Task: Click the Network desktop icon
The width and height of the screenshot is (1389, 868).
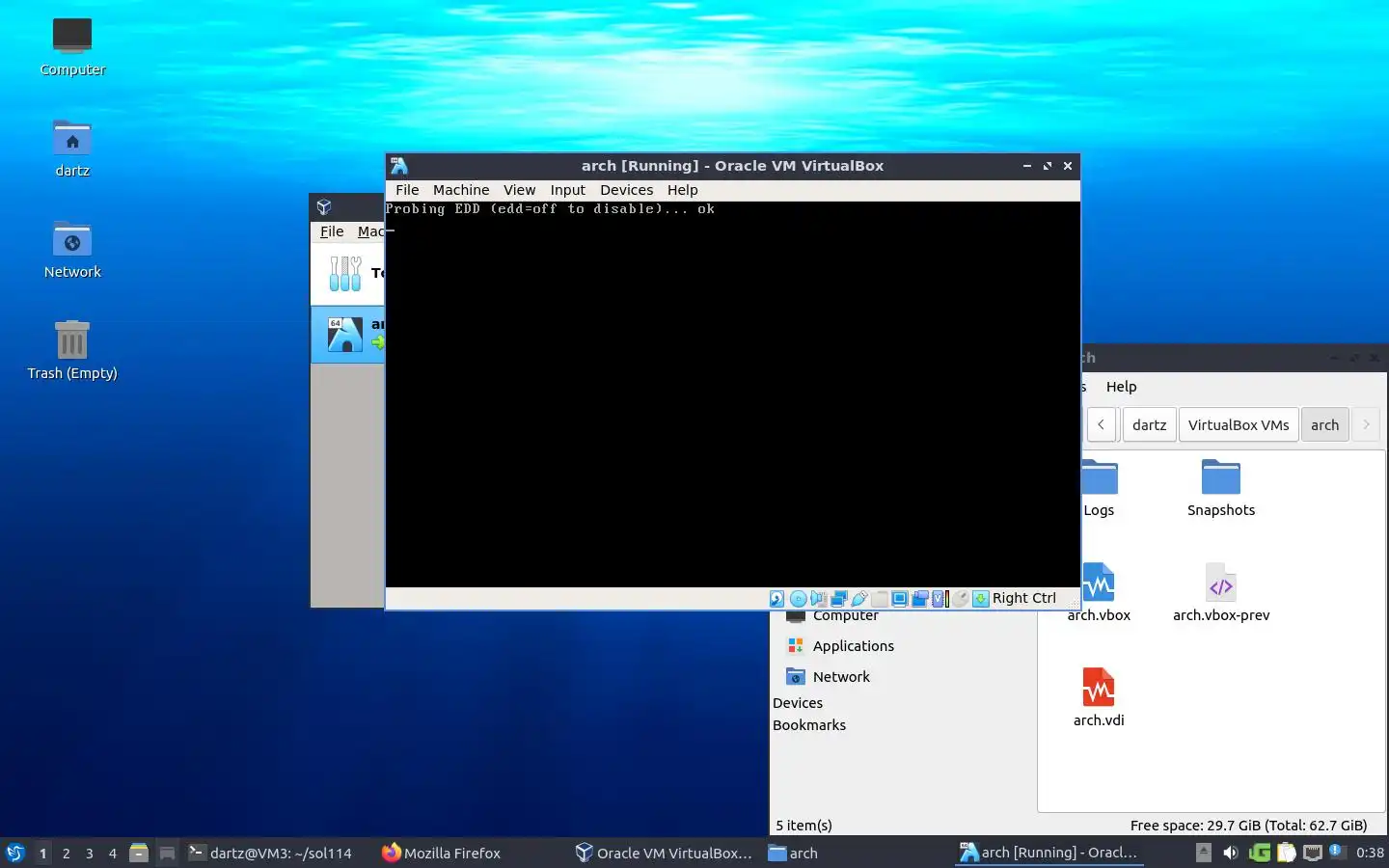Action: (72, 251)
